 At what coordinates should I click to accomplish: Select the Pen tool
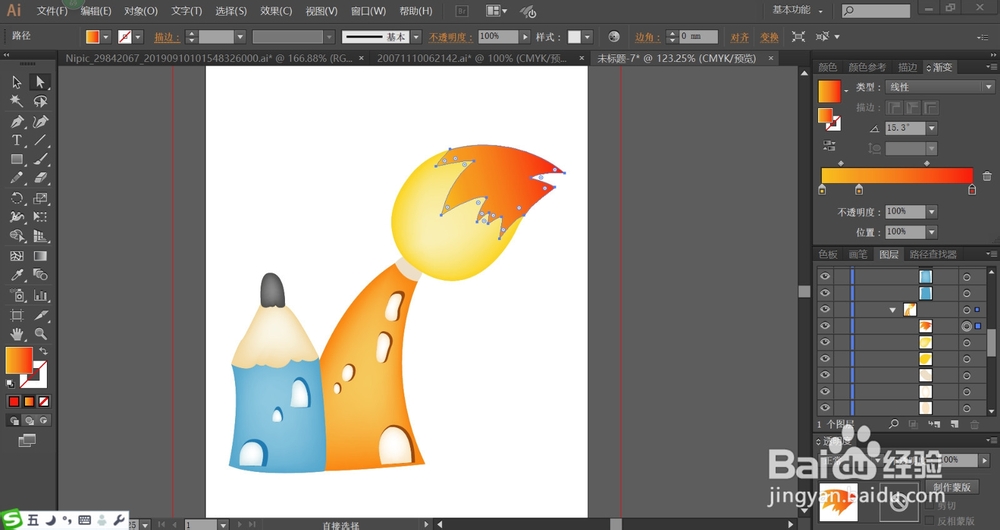tap(17, 121)
